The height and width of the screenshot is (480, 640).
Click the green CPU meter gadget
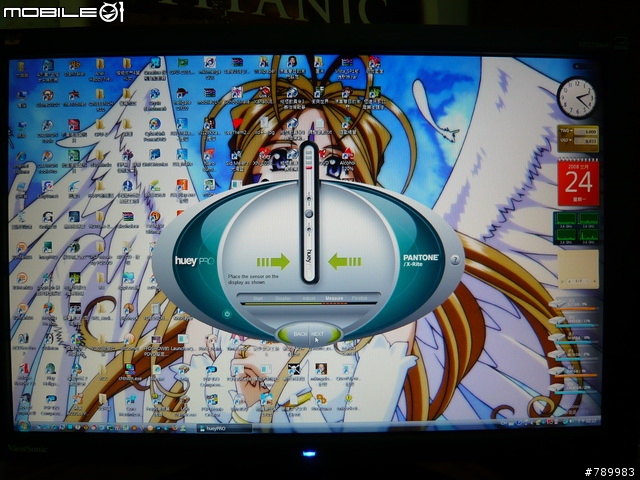click(x=576, y=228)
